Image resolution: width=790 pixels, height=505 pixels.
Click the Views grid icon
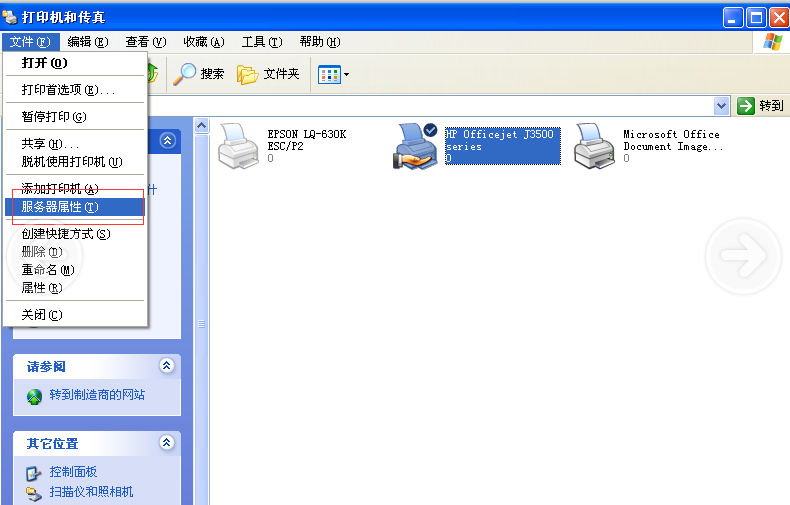pyautogui.click(x=328, y=74)
